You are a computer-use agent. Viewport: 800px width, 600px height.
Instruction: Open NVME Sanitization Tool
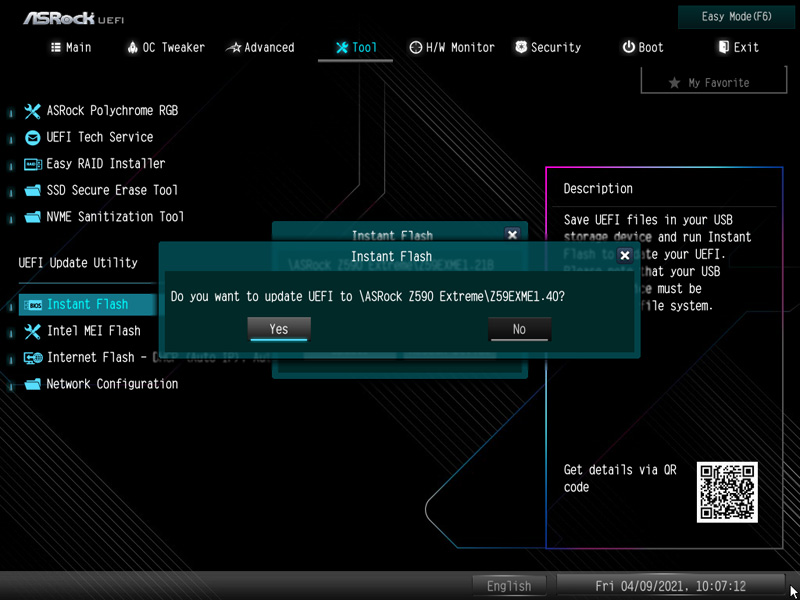click(115, 217)
